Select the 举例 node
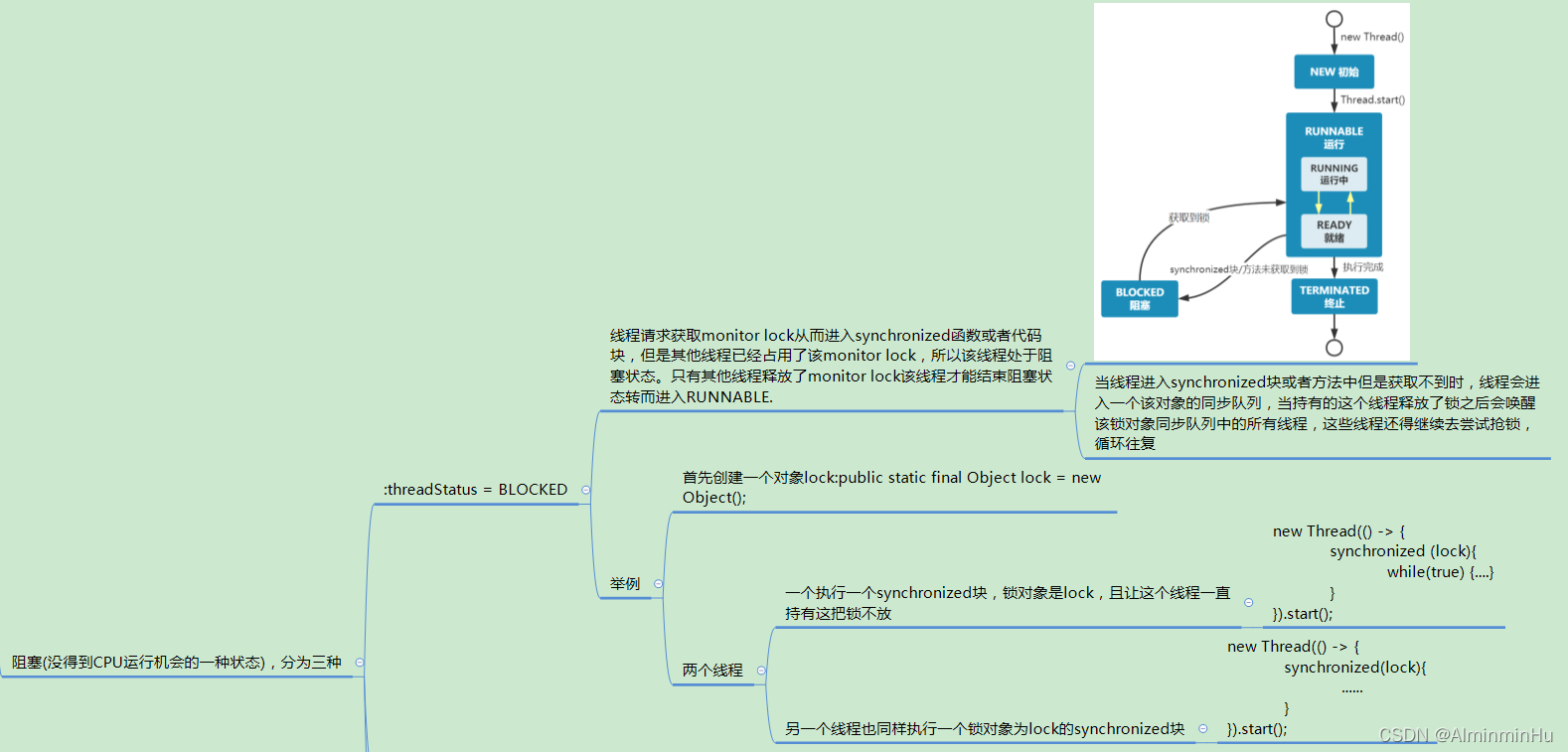Screen dimensions: 1568x752 pyautogui.click(x=625, y=584)
